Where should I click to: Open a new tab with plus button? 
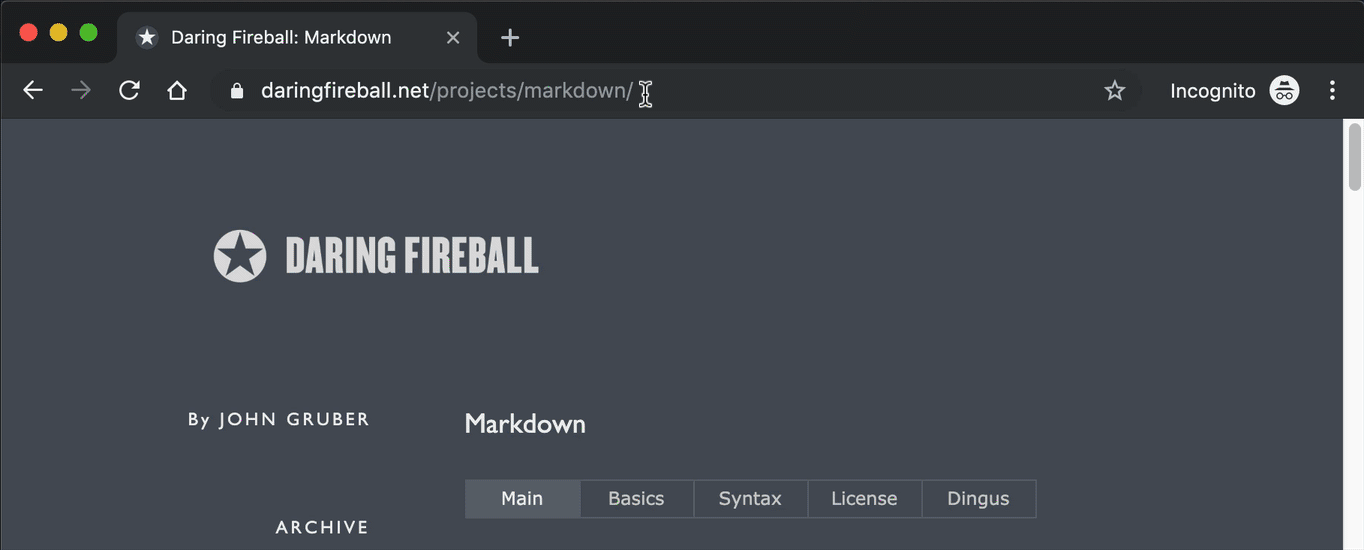(510, 38)
